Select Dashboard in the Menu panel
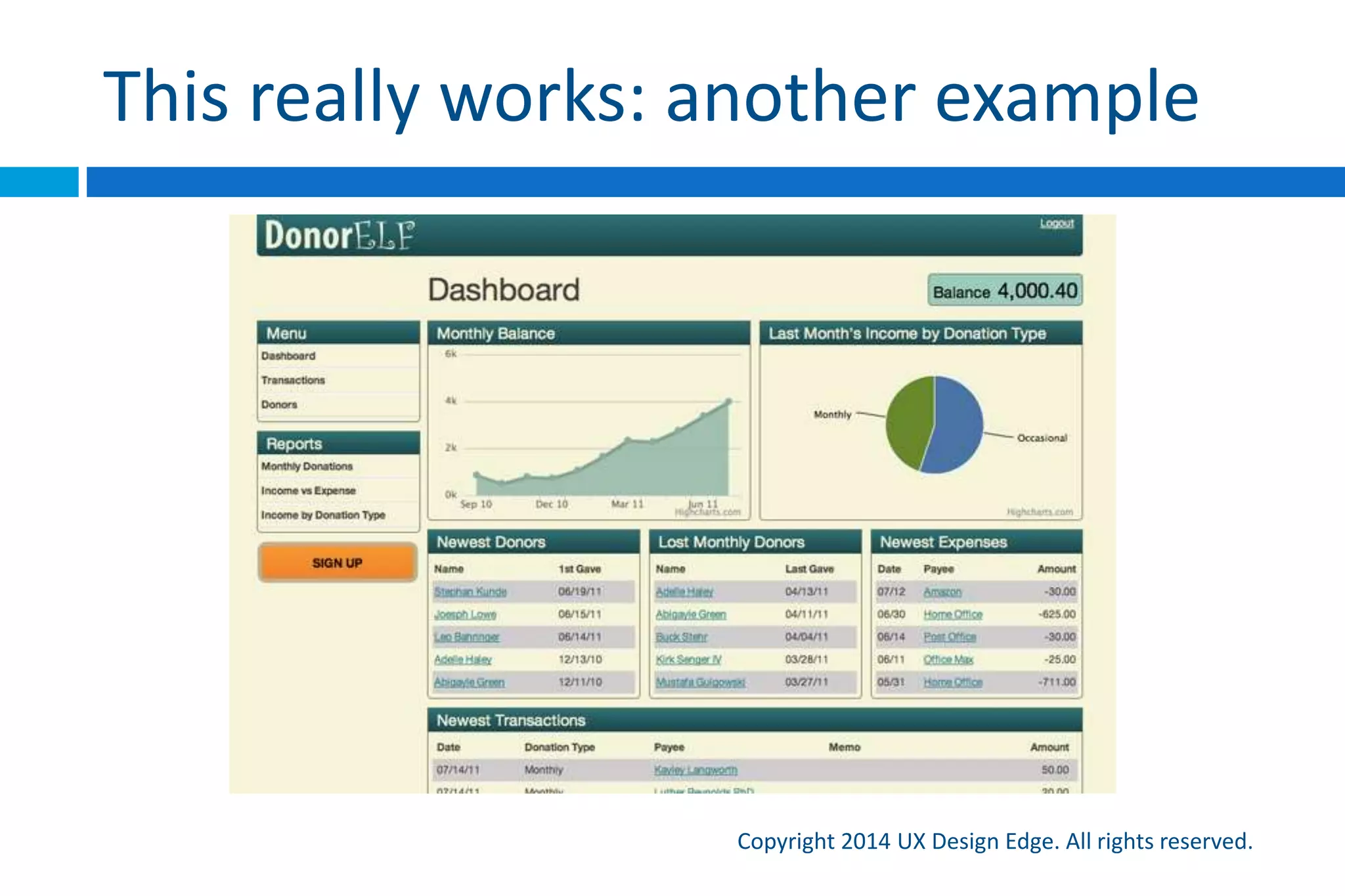This screenshot has width=1345, height=896. click(288, 356)
